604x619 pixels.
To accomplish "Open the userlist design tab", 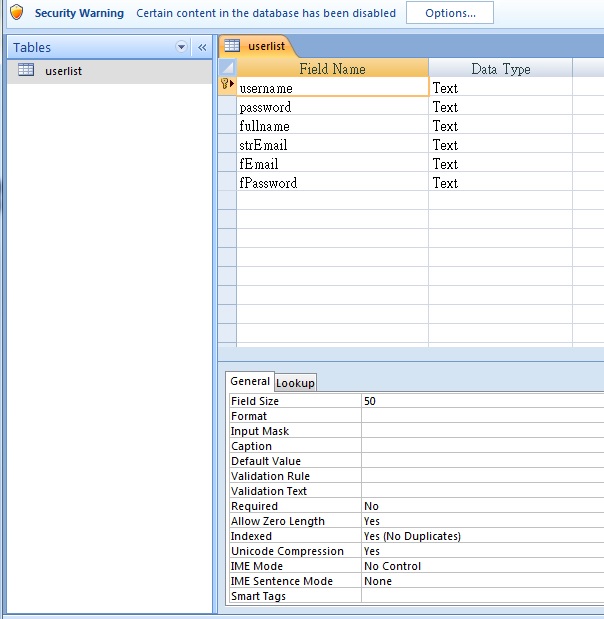I will pyautogui.click(x=268, y=46).
